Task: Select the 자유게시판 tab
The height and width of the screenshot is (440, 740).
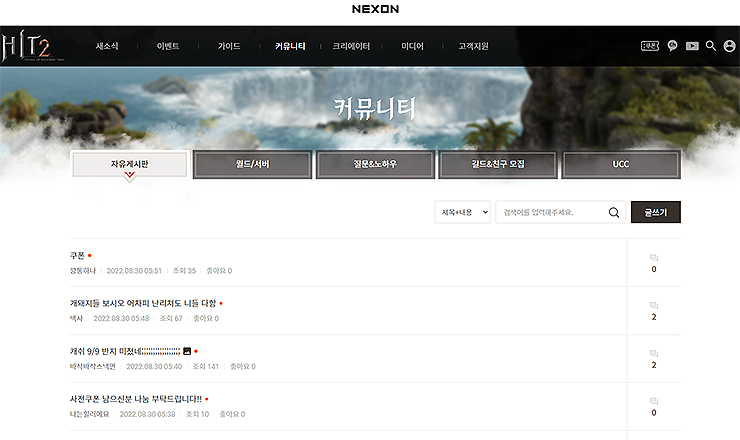Action: 130,164
